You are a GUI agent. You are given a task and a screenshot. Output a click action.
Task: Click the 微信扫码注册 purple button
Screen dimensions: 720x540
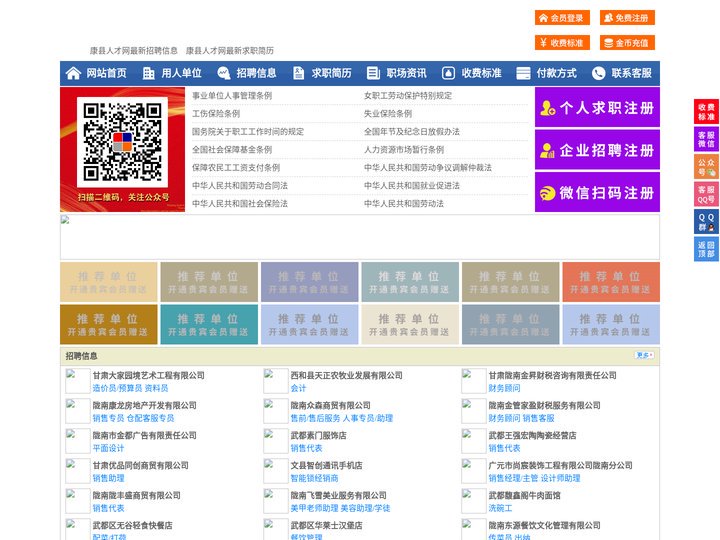tap(597, 192)
